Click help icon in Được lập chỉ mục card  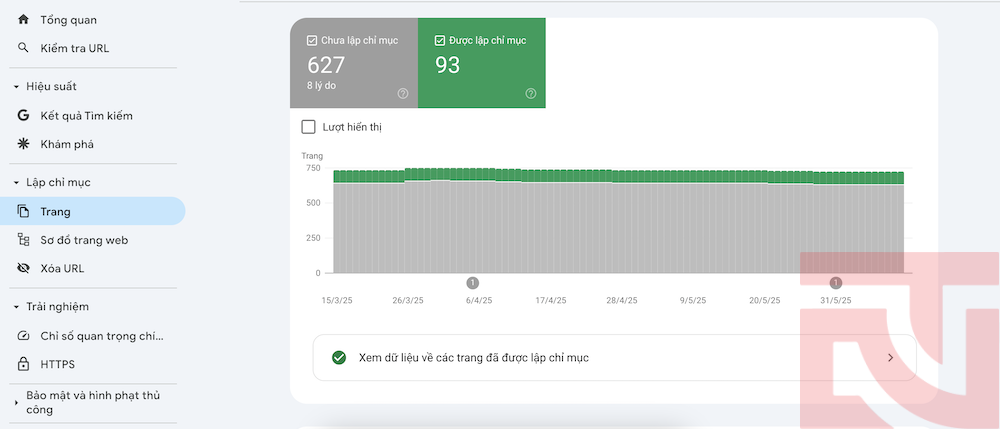(531, 94)
